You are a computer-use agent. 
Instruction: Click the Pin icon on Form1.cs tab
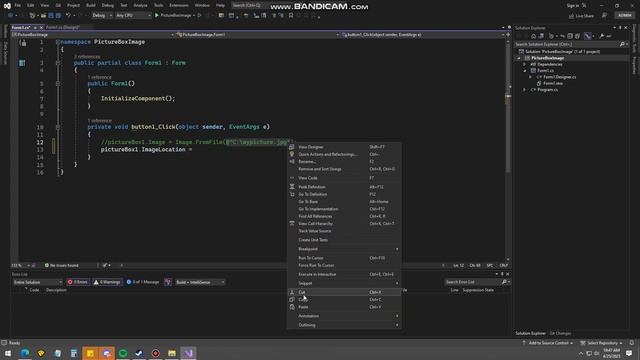pos(35,27)
